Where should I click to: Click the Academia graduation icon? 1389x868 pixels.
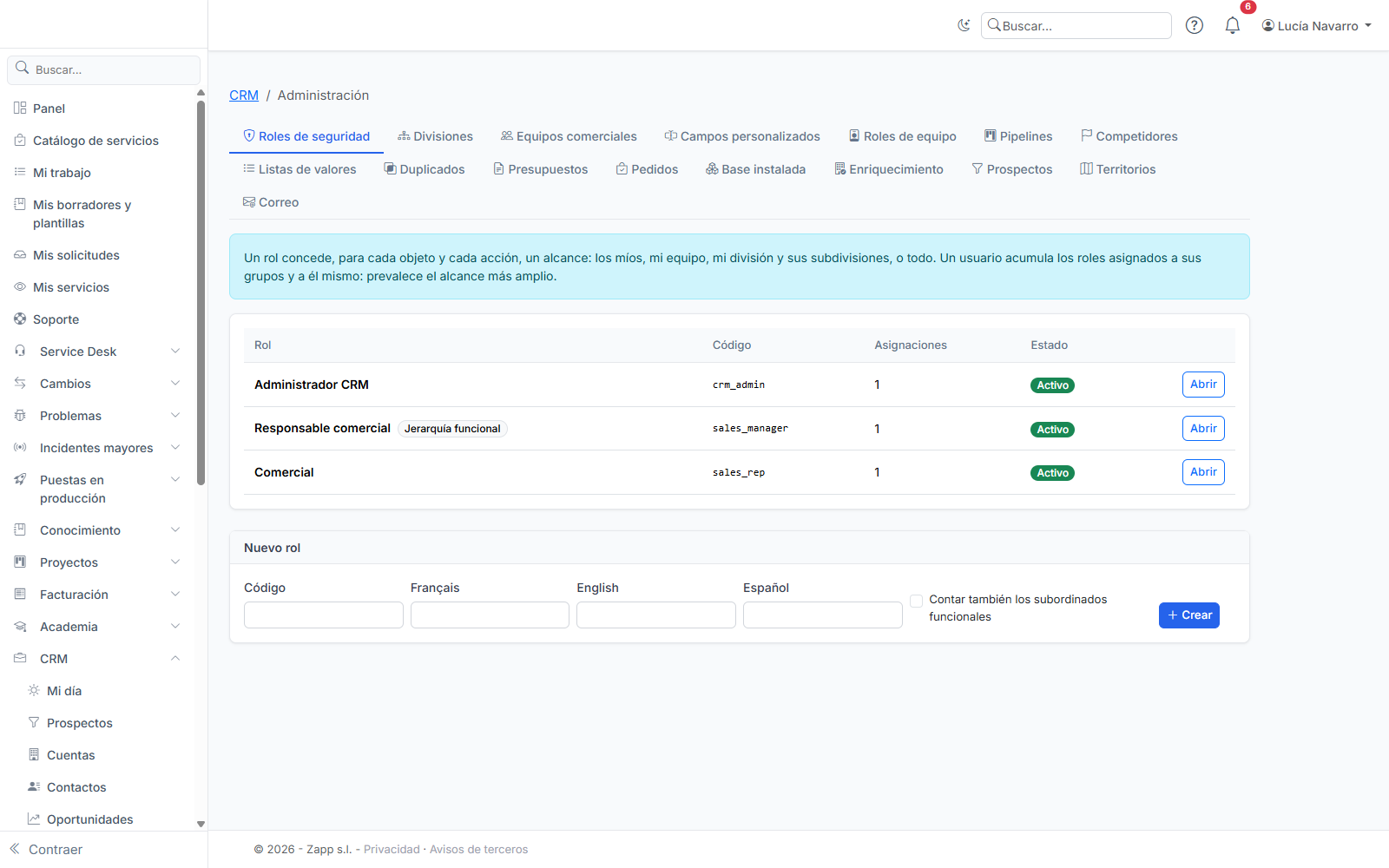(x=20, y=626)
